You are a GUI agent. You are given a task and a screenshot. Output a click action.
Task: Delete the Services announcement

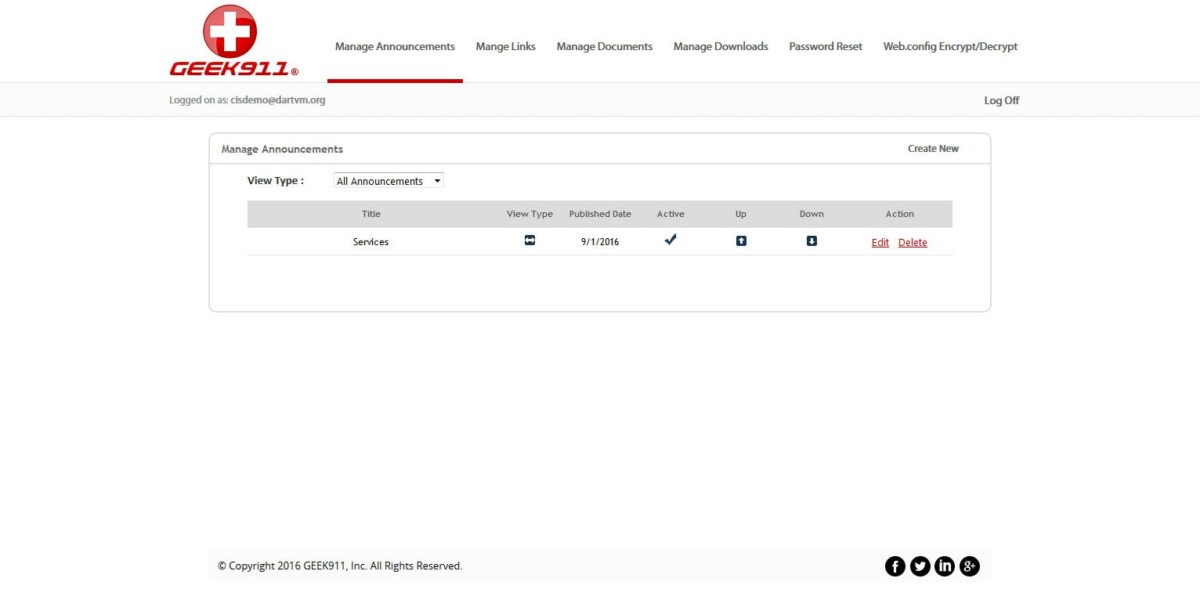(x=912, y=242)
